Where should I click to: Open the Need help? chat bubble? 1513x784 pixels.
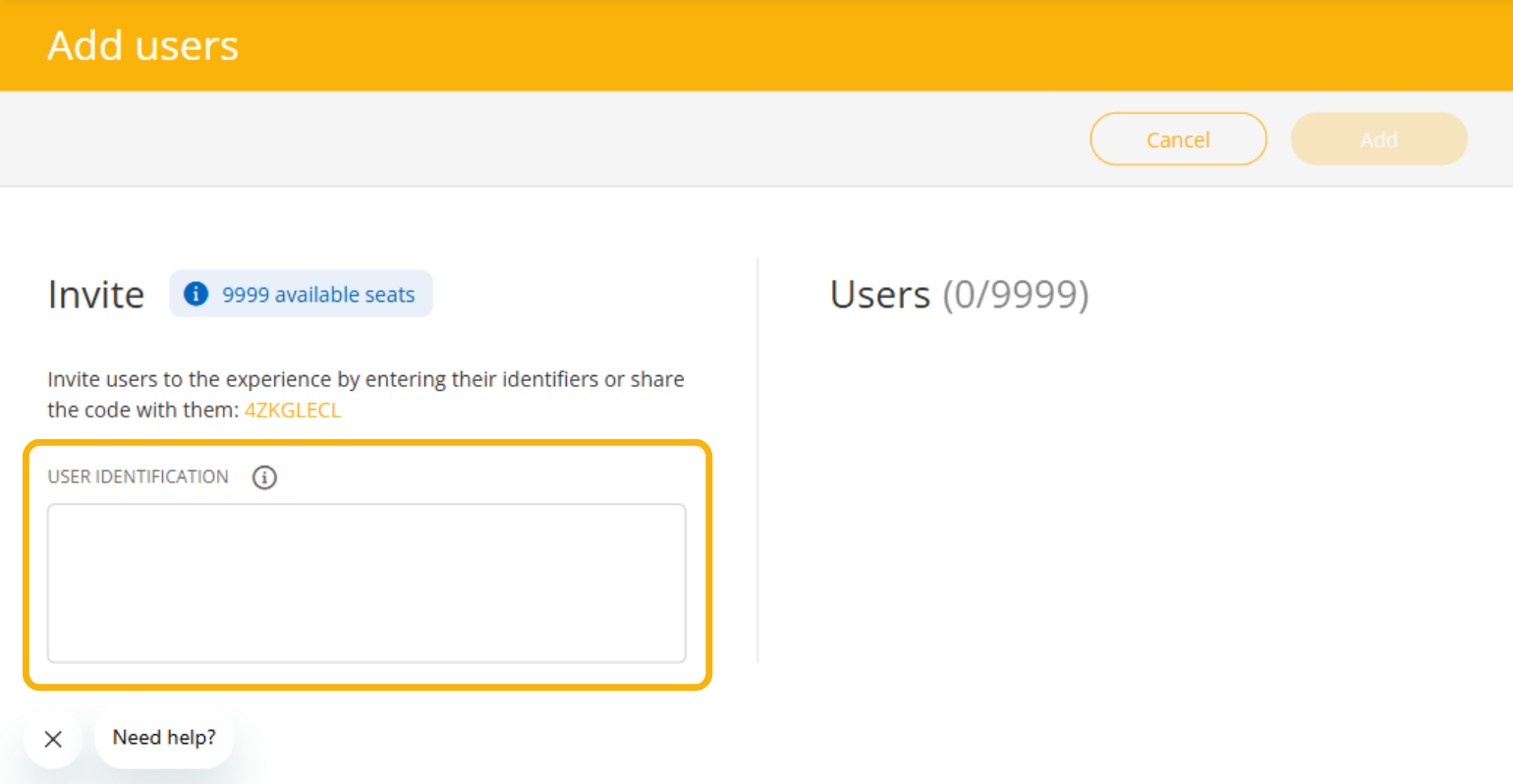pos(164,738)
